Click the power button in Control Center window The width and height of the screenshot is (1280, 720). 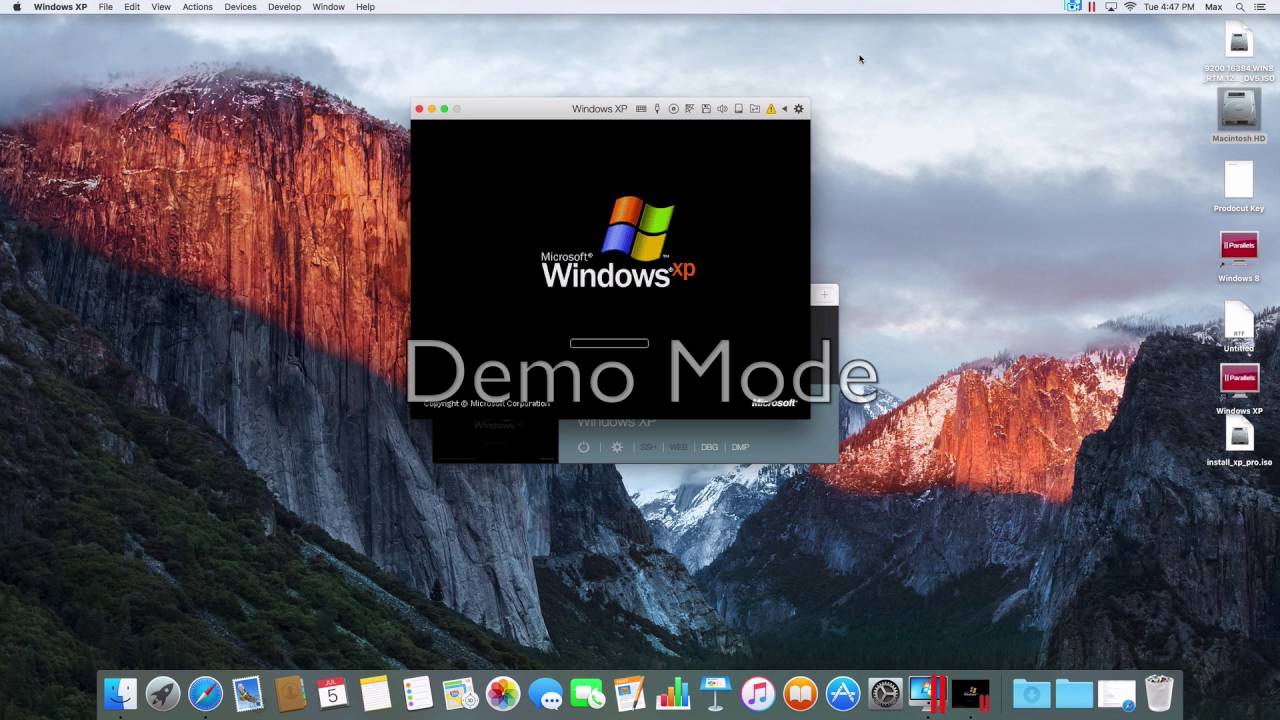[x=583, y=447]
